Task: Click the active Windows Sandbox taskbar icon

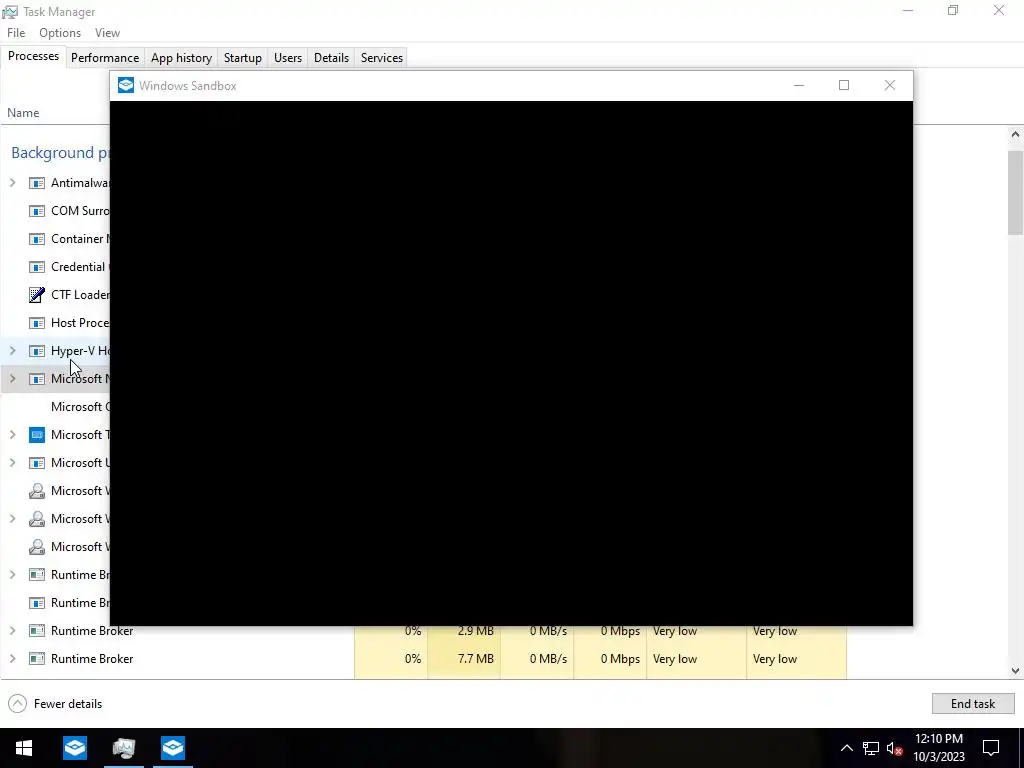Action: (x=172, y=748)
